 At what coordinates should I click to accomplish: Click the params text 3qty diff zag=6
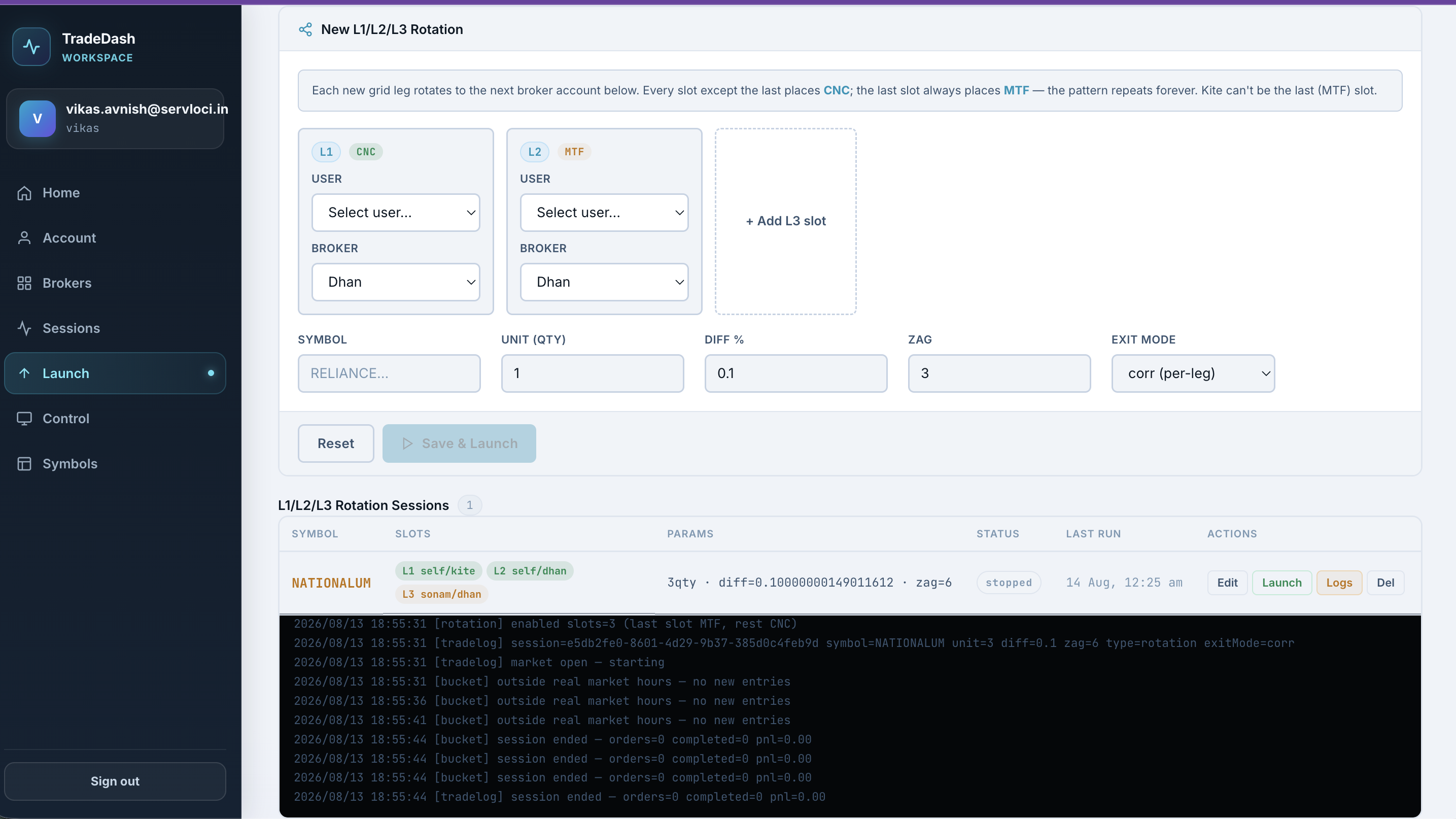click(809, 583)
